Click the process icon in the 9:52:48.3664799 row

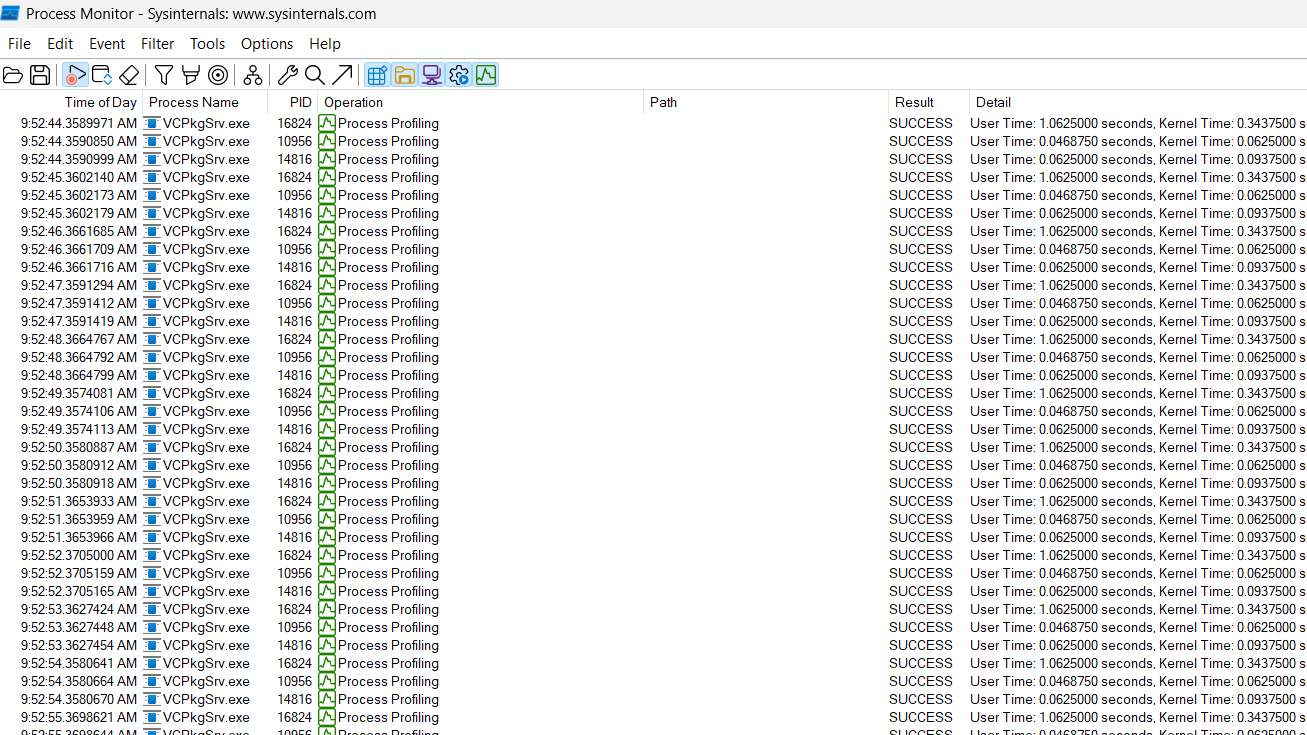coord(152,375)
